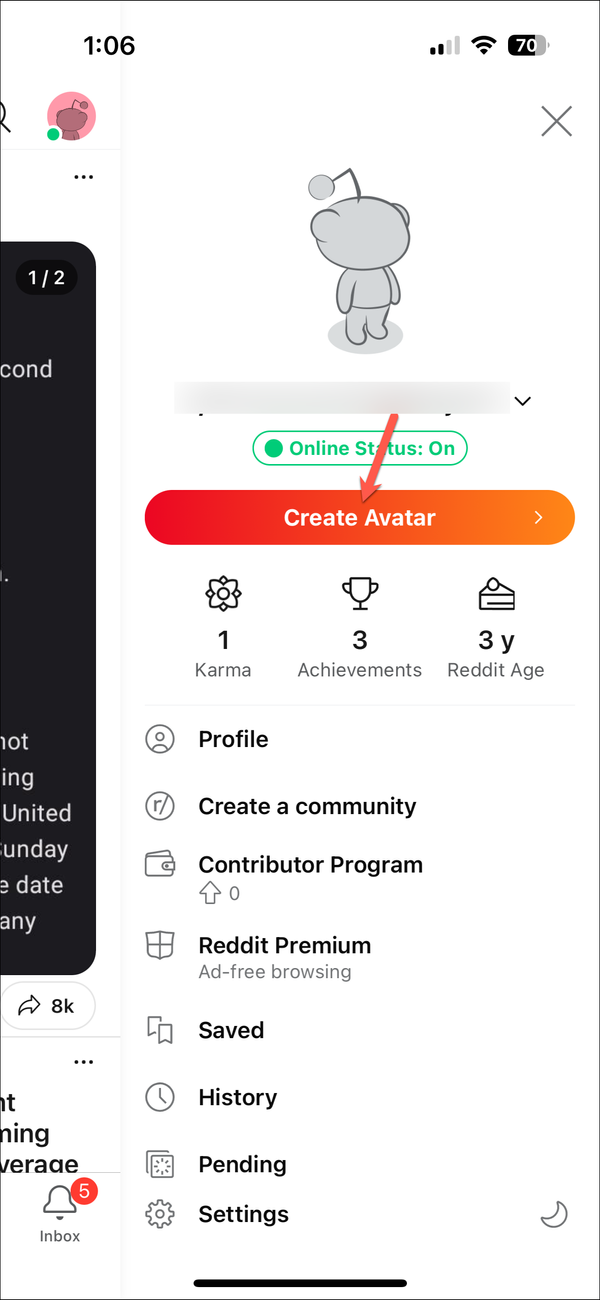
Task: Tap the Create a community r/ icon
Action: (160, 806)
